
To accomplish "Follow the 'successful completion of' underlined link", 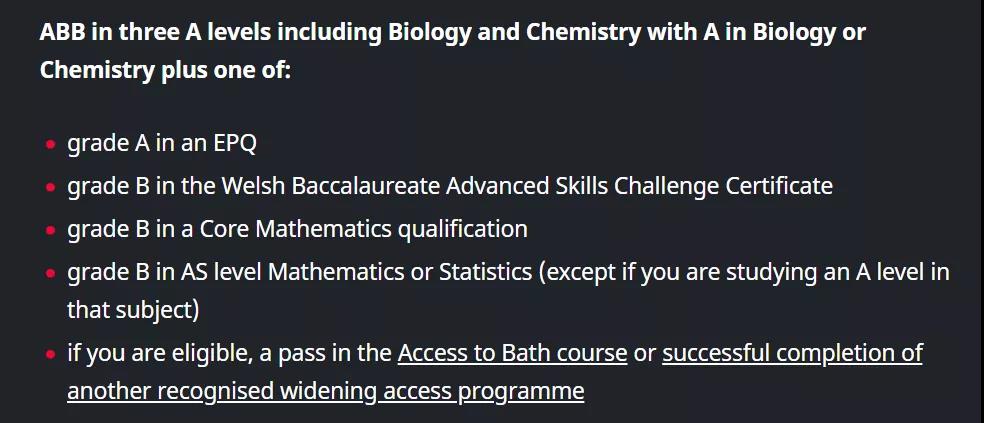I will [792, 353].
